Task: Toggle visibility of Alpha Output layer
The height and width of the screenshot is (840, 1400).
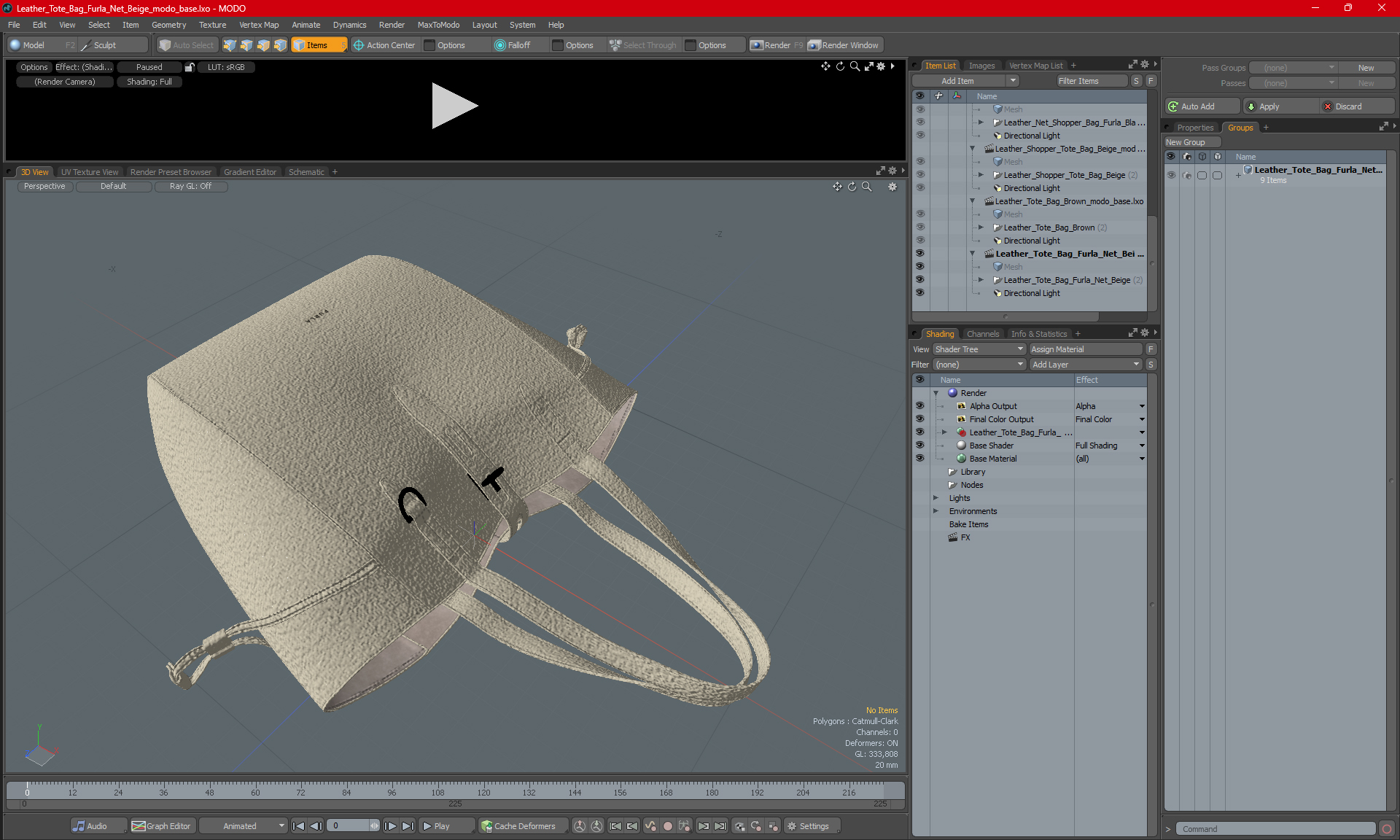Action: (920, 406)
